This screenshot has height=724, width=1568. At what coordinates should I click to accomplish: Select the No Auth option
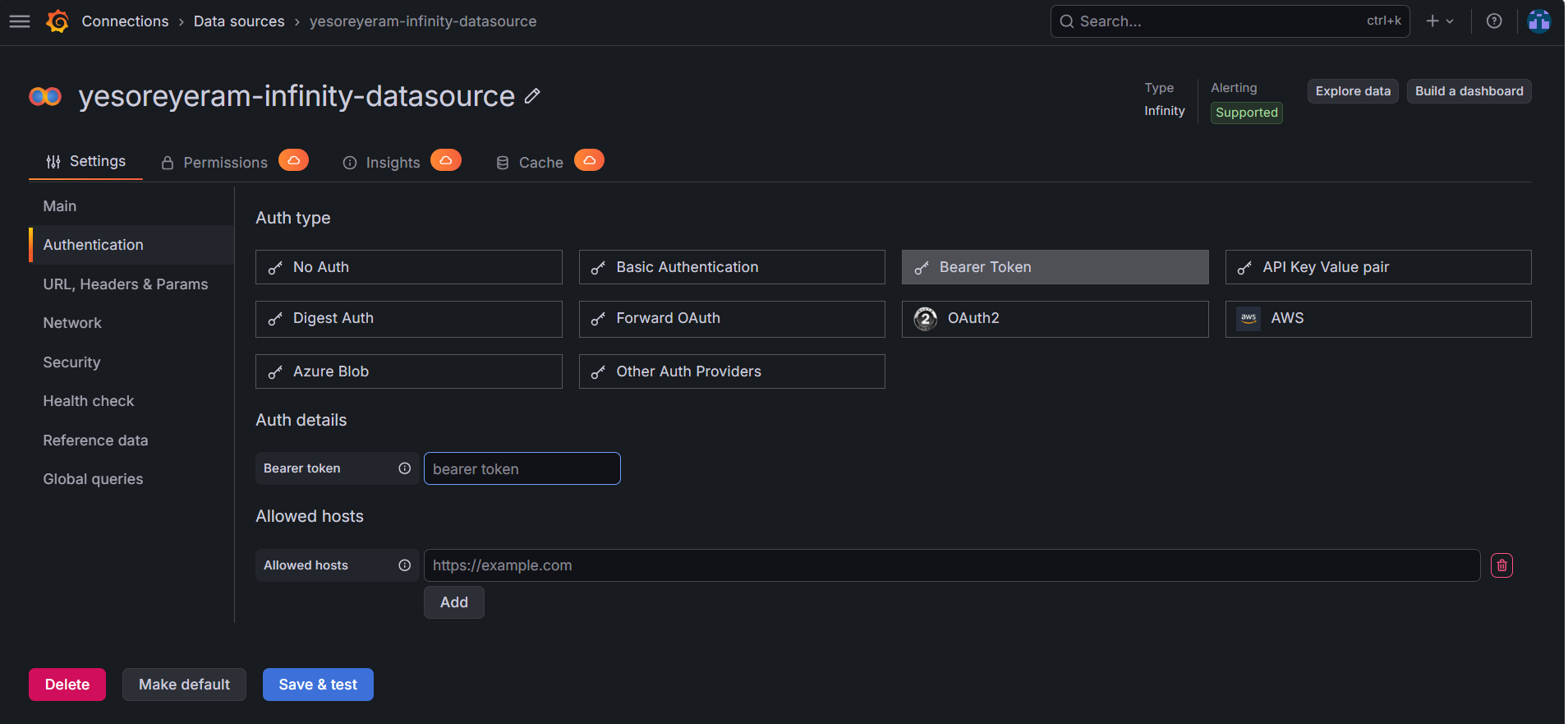pyautogui.click(x=409, y=267)
